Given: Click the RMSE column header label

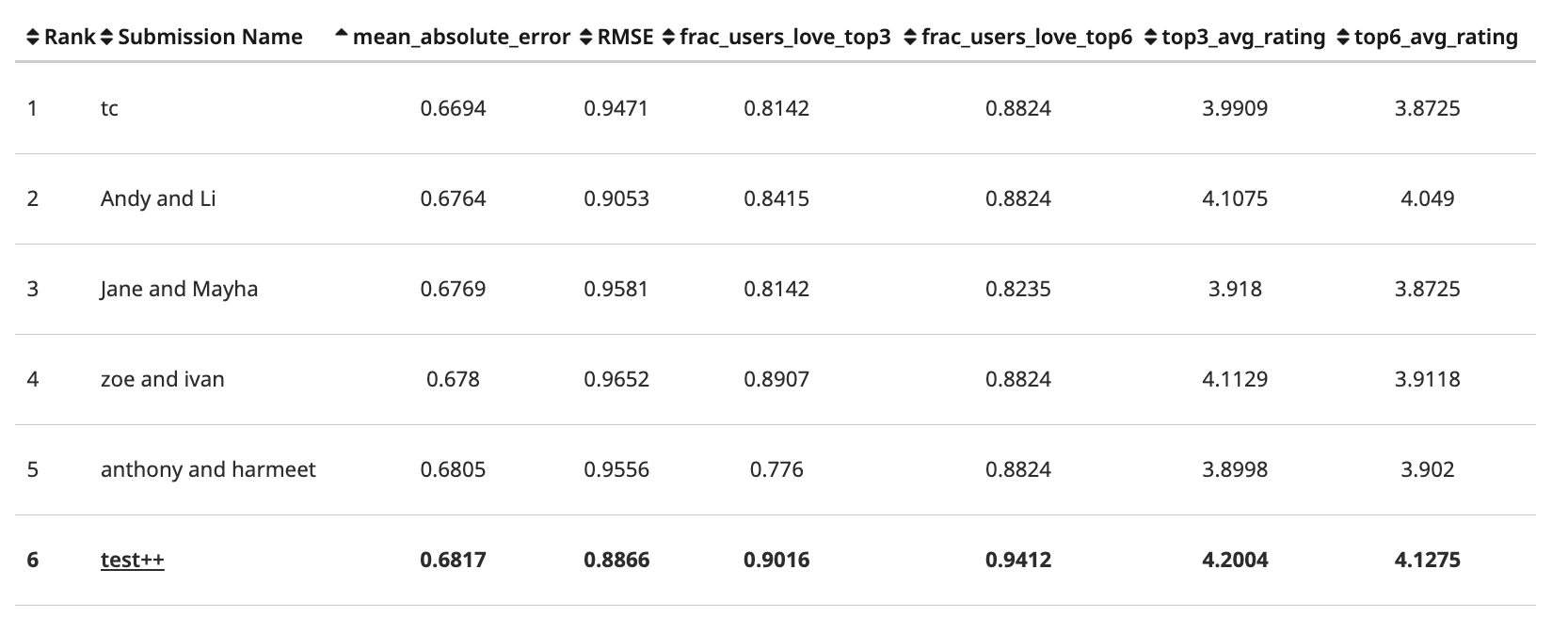Looking at the screenshot, I should [626, 38].
